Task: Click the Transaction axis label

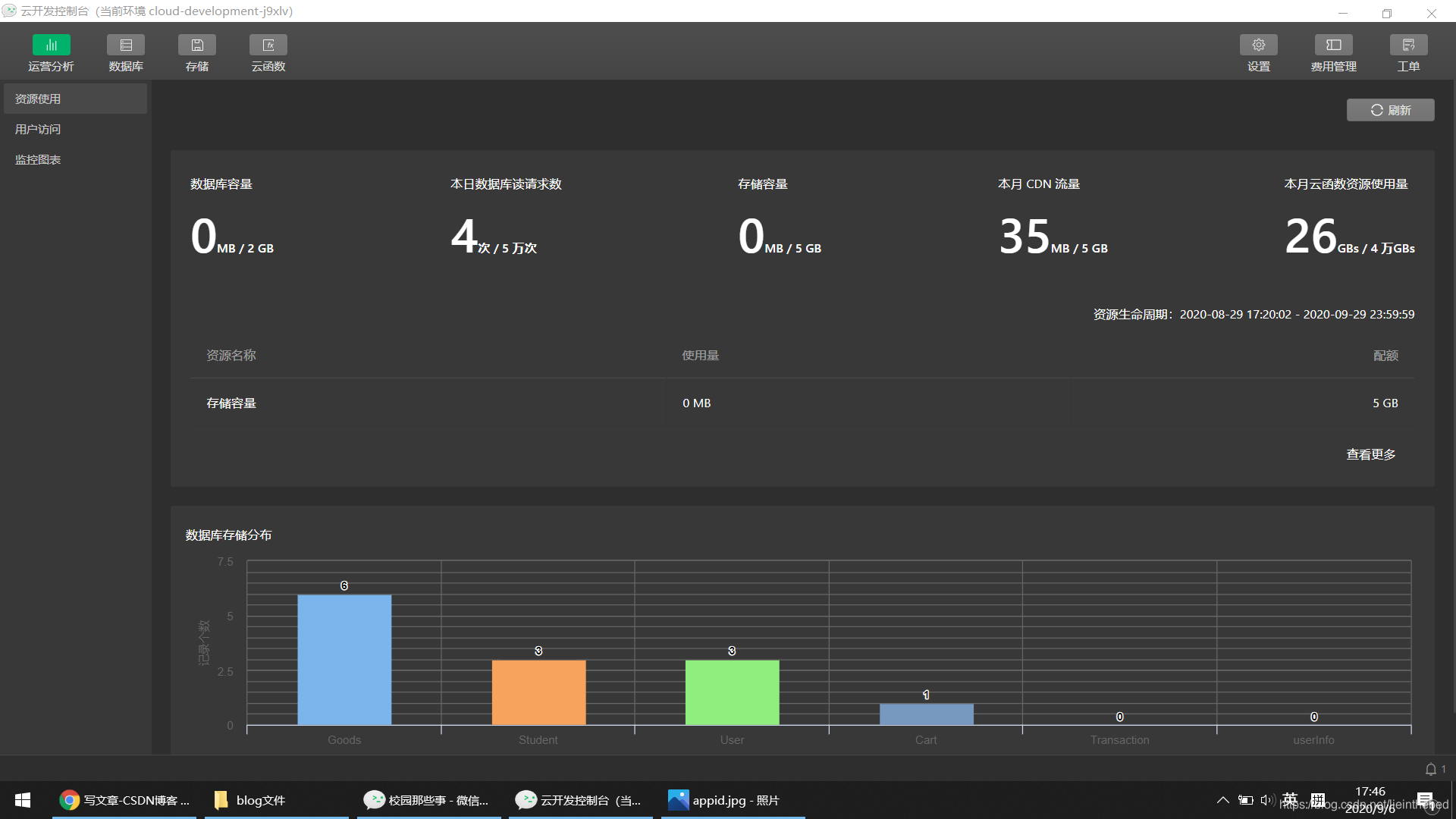Action: click(1119, 740)
